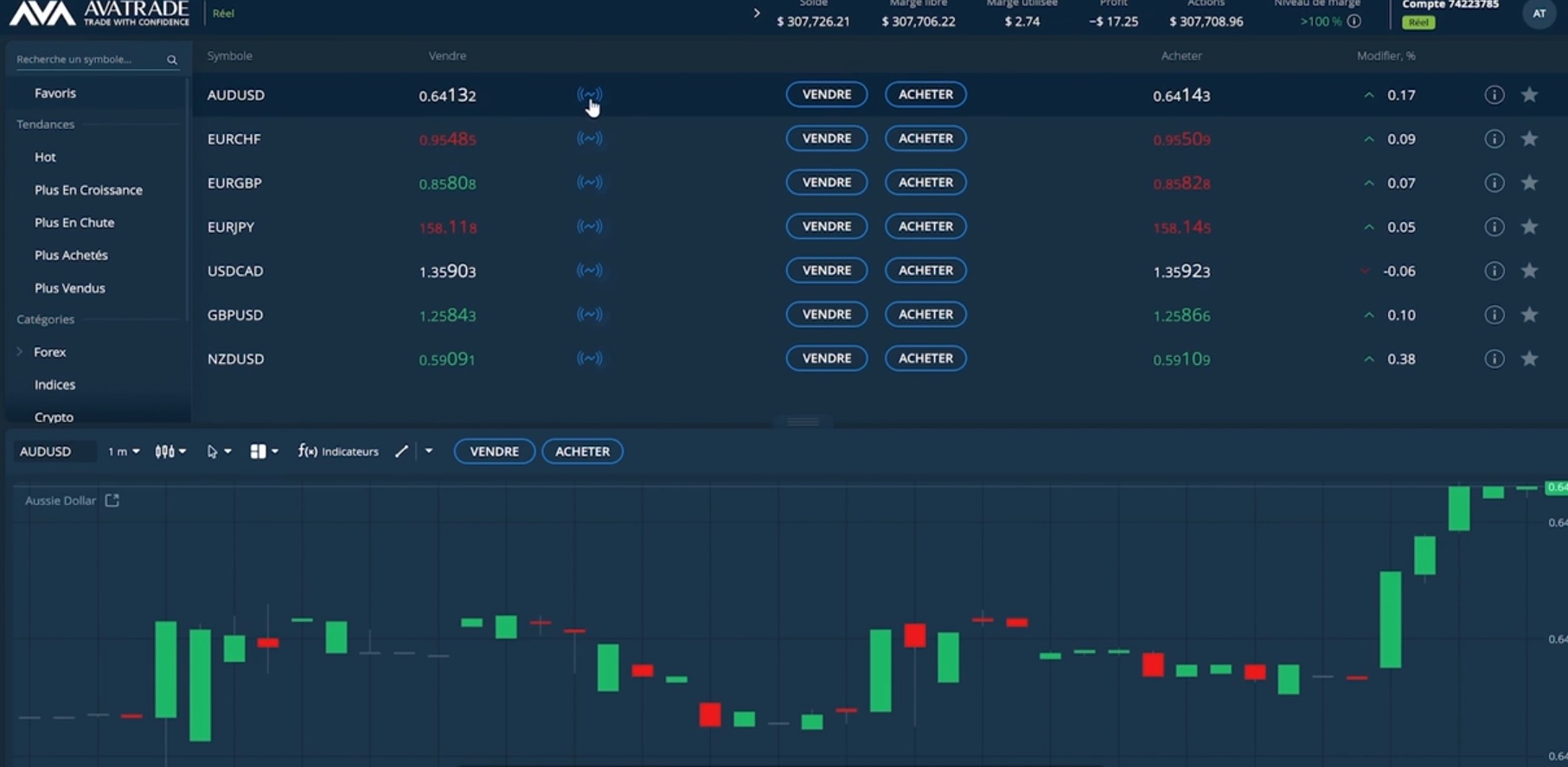Show GBPUSD instrument info icon
The height and width of the screenshot is (767, 1568).
click(x=1494, y=315)
